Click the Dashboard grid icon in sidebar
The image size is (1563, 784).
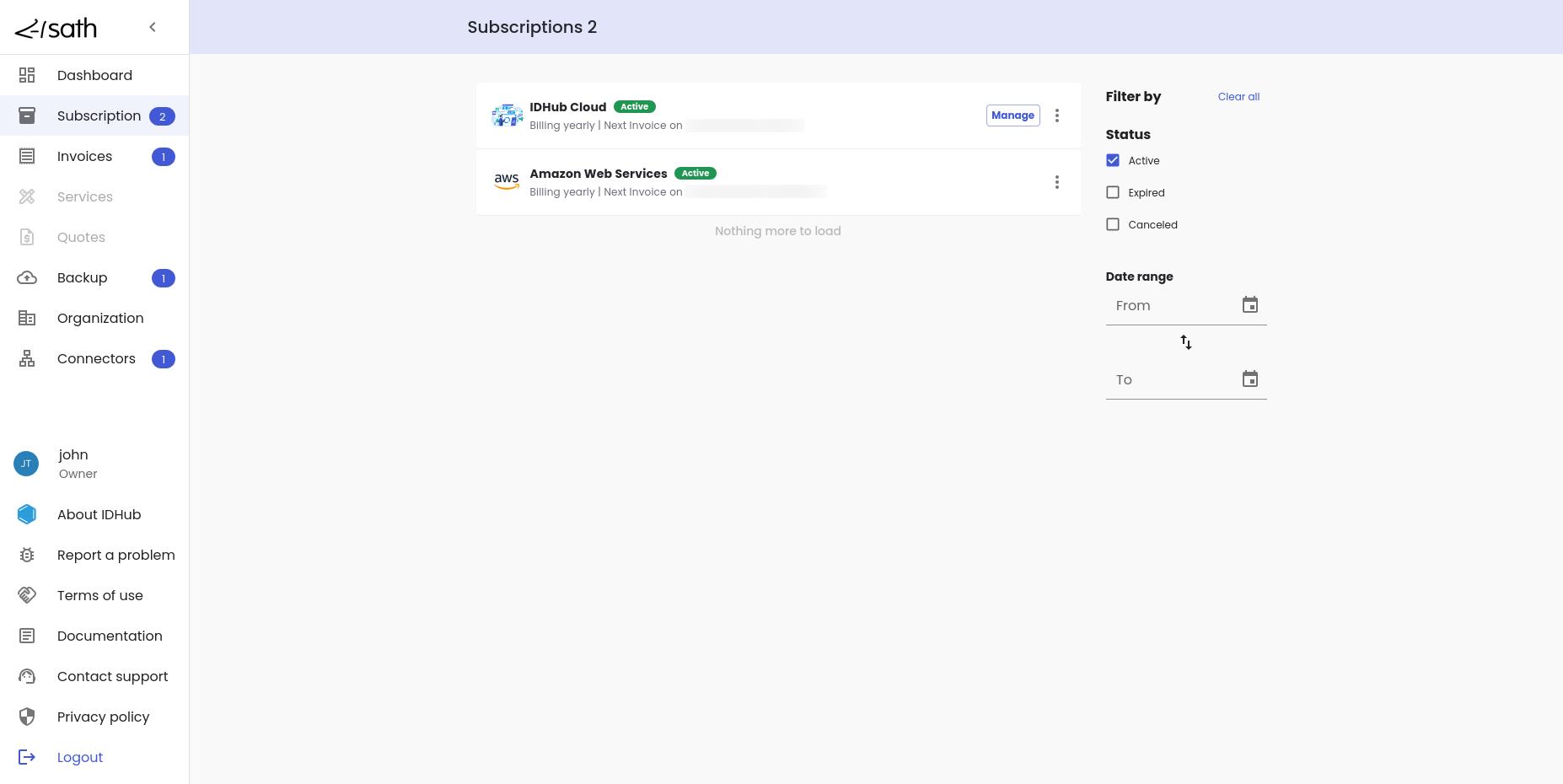27,75
